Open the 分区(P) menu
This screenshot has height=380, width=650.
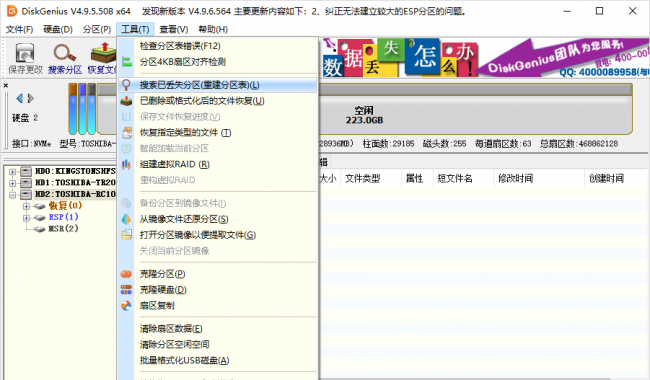pyautogui.click(x=97, y=29)
